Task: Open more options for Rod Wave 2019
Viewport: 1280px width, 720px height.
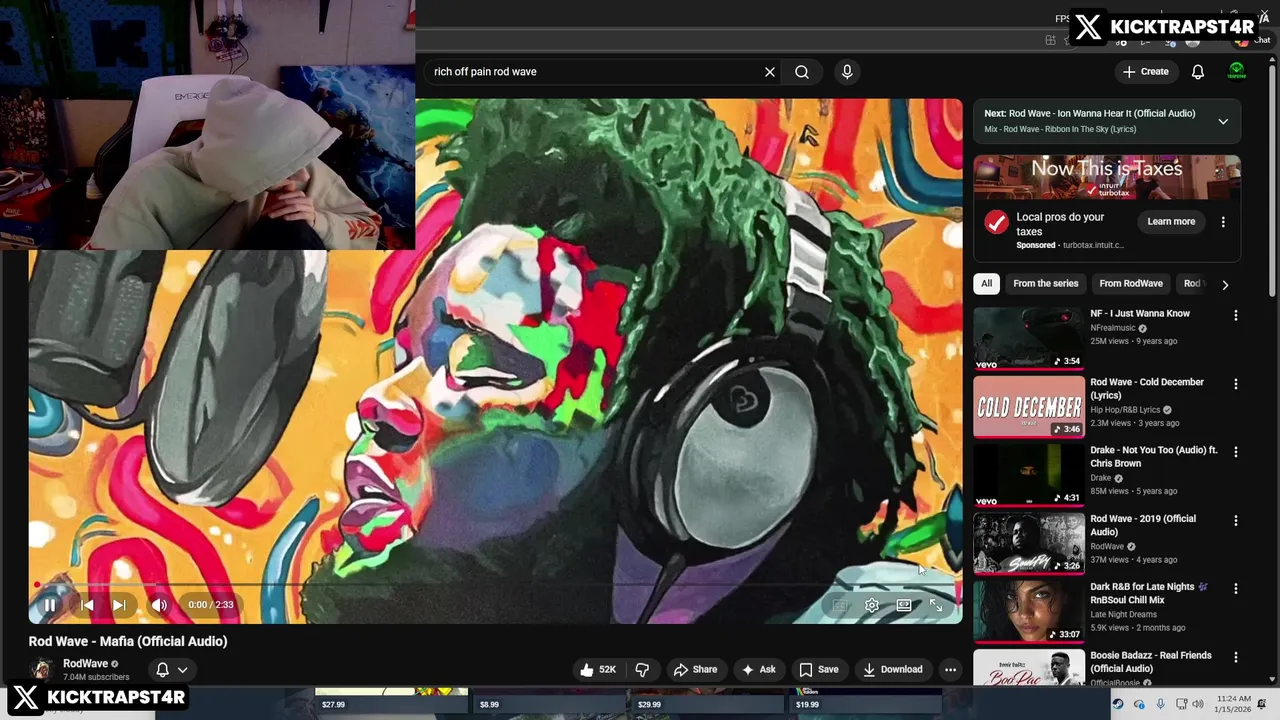Action: 1236,520
